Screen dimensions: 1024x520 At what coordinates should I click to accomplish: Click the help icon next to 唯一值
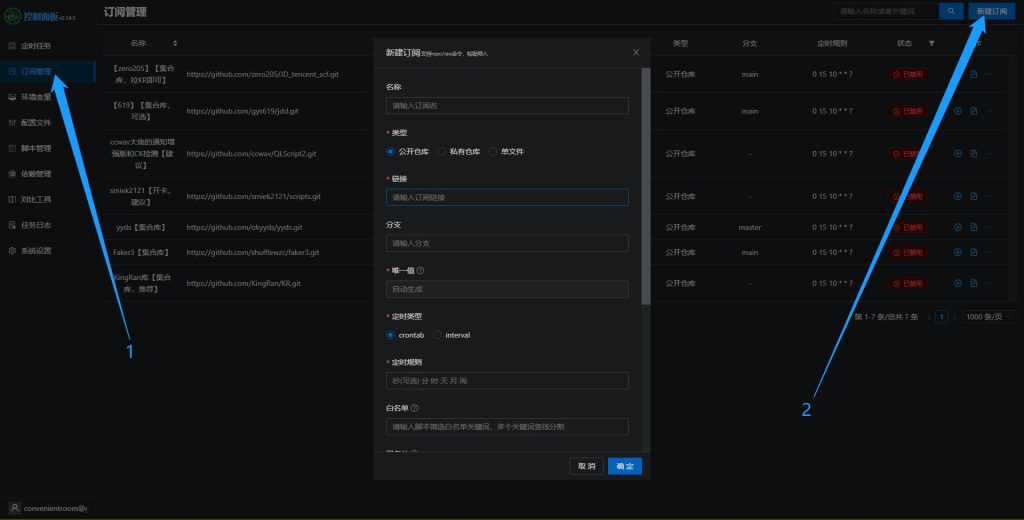421,270
